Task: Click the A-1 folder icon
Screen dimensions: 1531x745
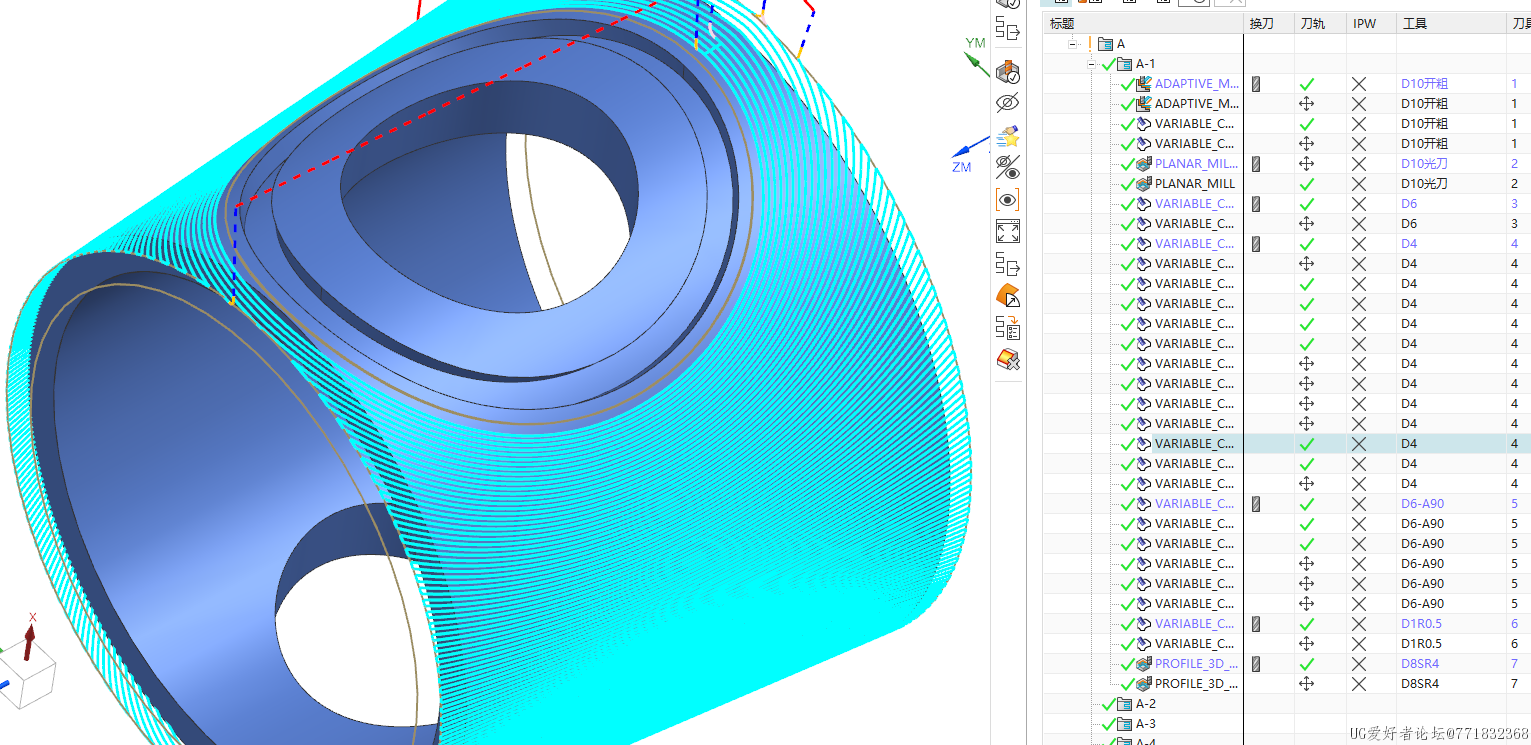Action: coord(1124,64)
